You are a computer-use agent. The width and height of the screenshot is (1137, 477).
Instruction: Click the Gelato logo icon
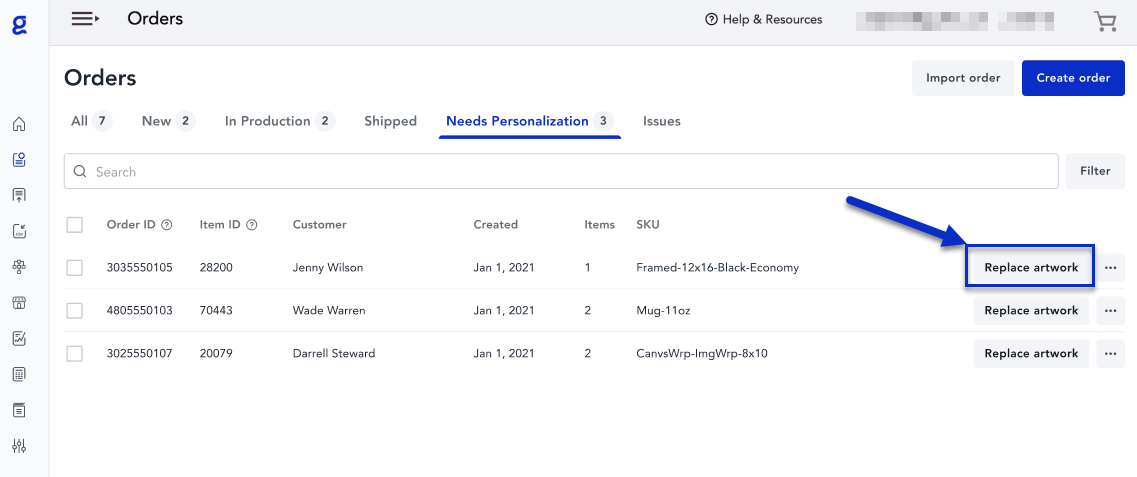(x=19, y=24)
